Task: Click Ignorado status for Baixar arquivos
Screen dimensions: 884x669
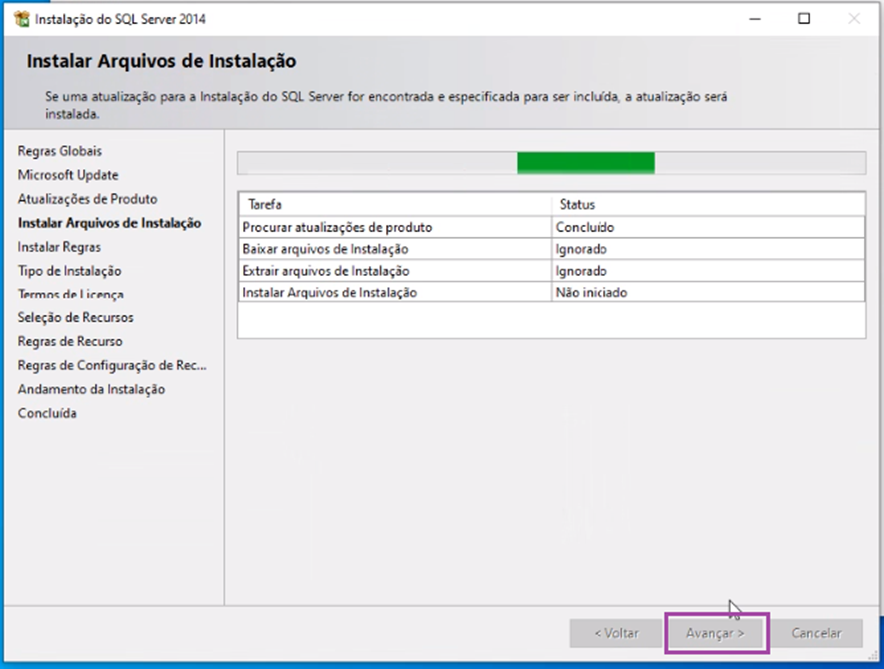Action: 708,249
